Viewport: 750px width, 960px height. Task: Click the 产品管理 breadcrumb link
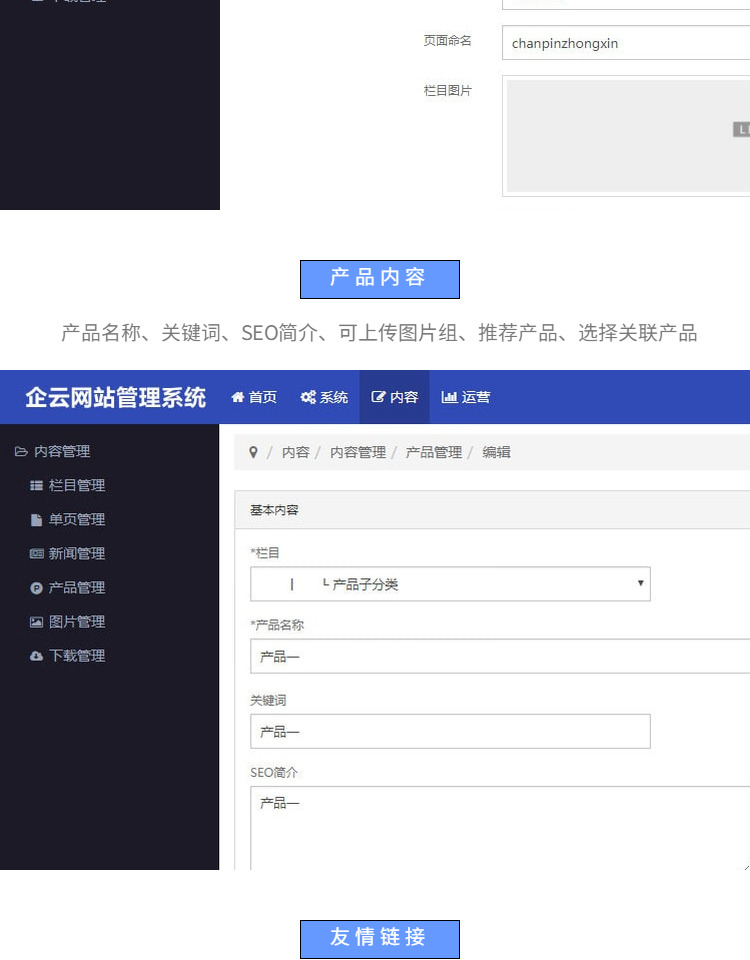tap(433, 452)
